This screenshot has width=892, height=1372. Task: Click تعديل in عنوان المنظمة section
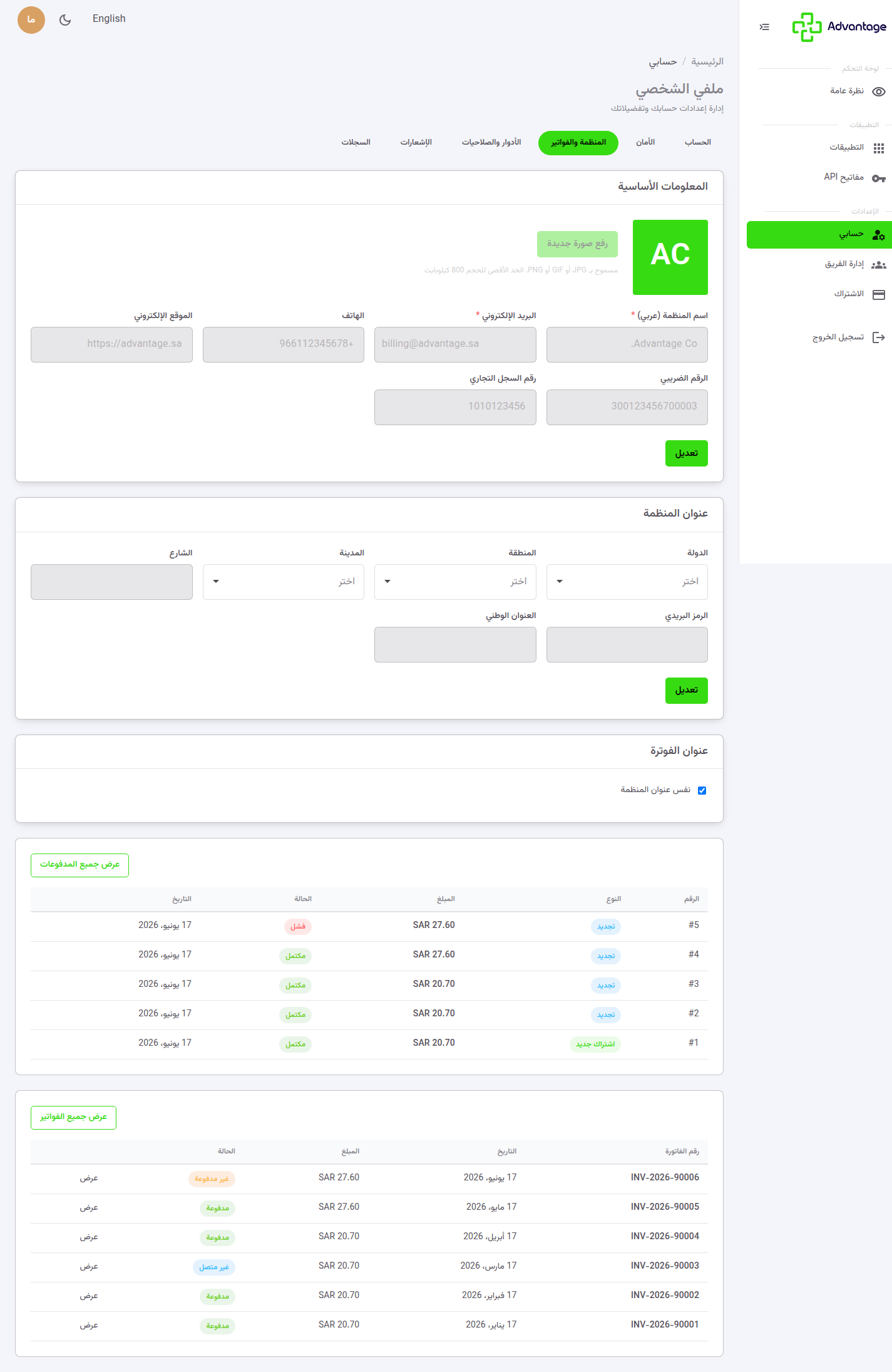tap(687, 691)
